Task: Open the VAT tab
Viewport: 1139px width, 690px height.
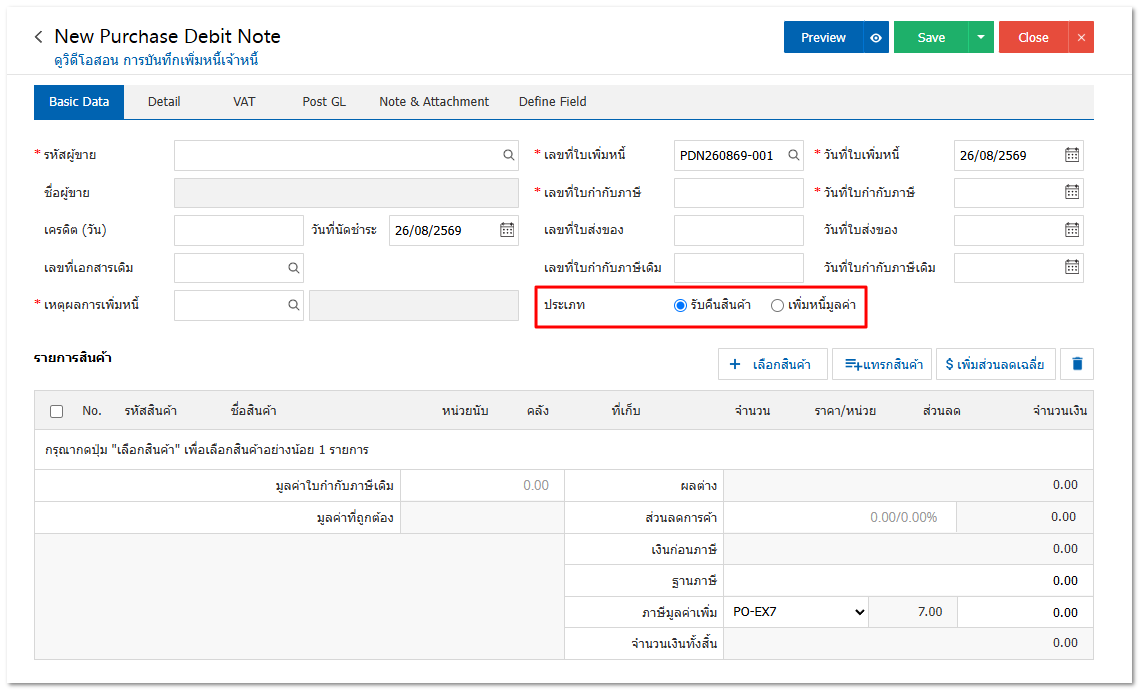Action: click(x=244, y=102)
